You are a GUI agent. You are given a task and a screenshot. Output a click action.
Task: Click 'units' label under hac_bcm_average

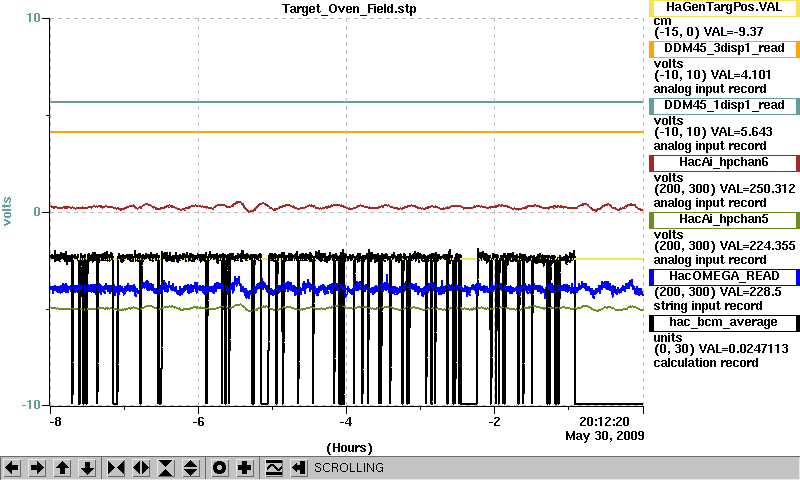[668, 338]
